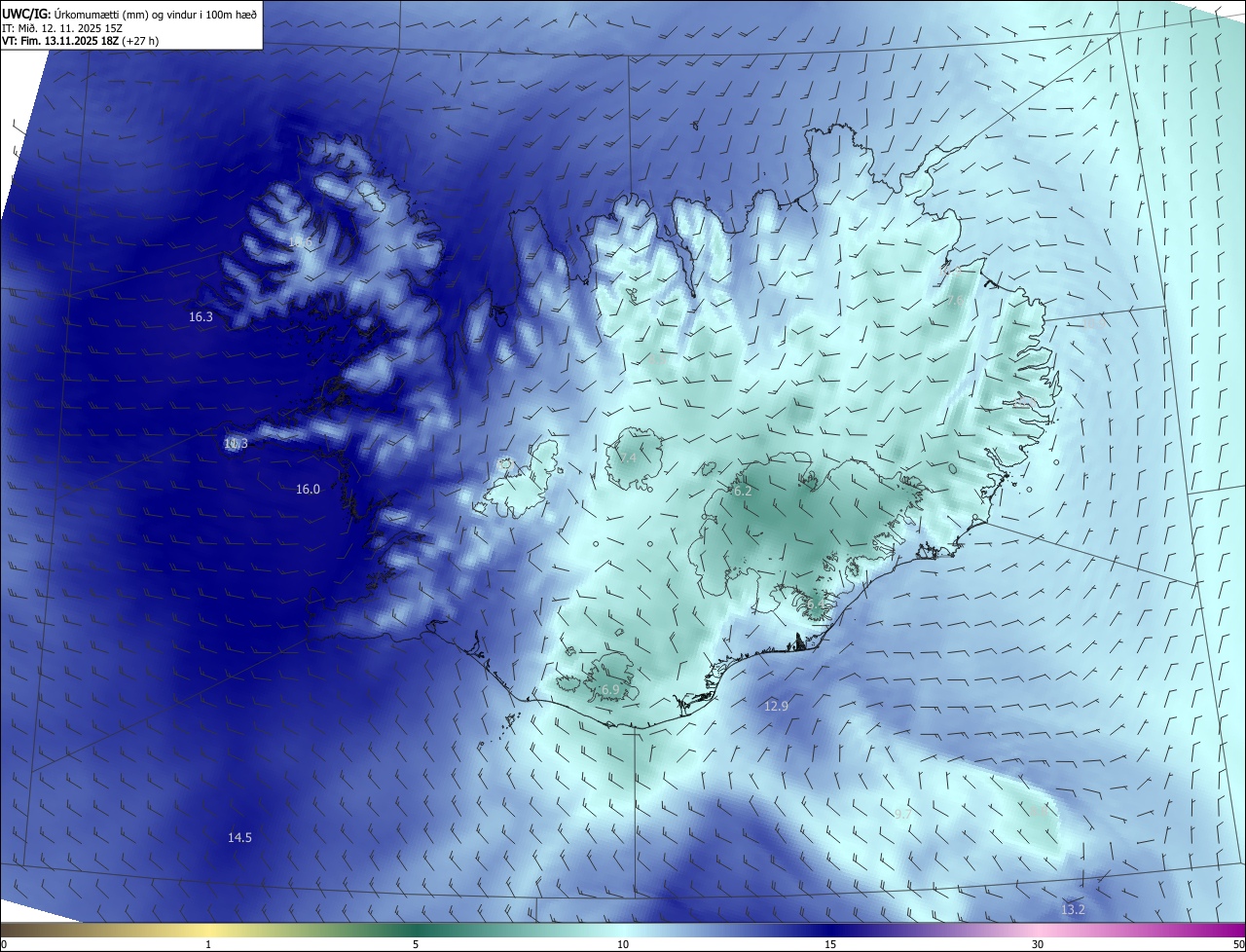This screenshot has height=952, width=1246.
Task: Click the 'VT: Fim. 13.11.2025 18Z (+27 h)' line
Action: 81,41
